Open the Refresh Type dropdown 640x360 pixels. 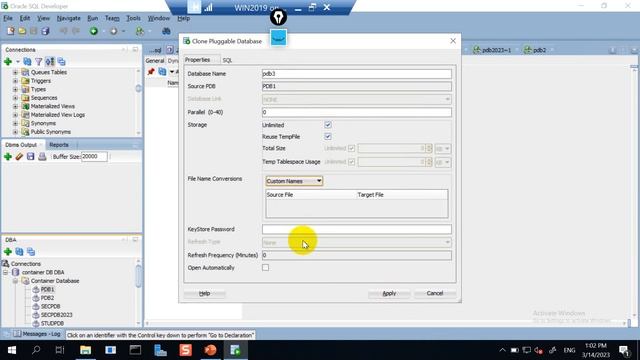pos(357,242)
